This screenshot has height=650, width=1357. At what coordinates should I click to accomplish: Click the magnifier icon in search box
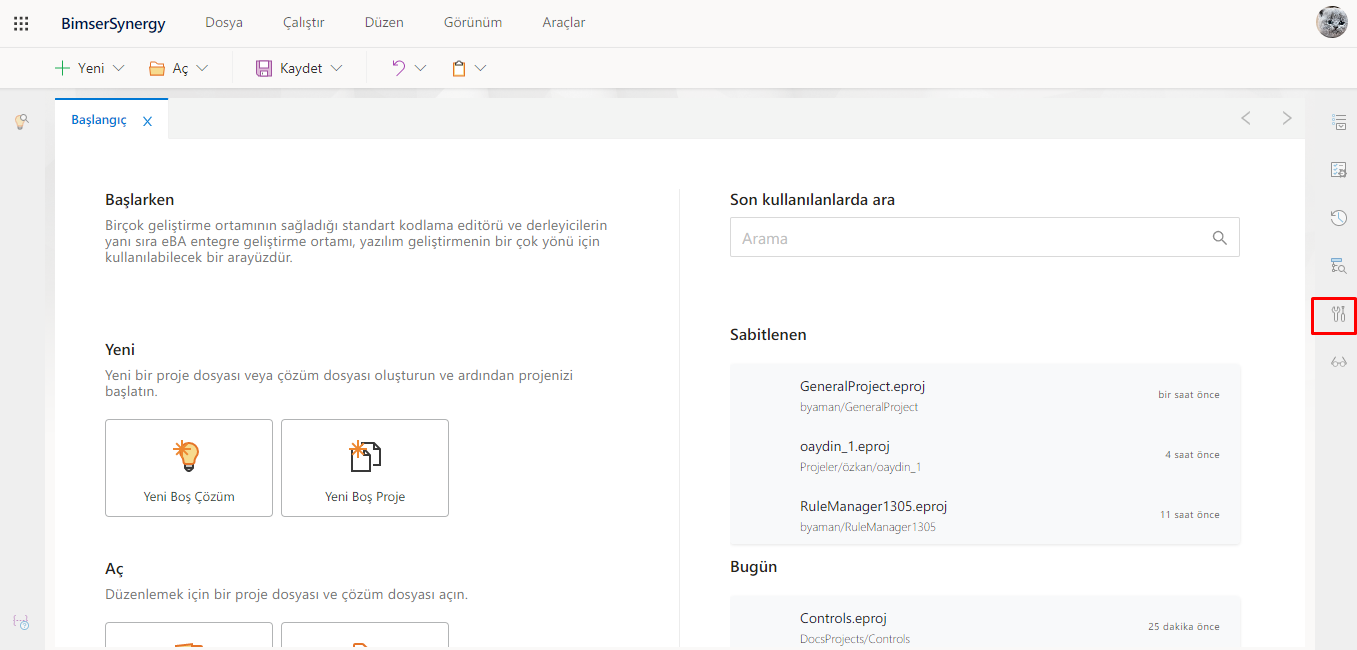pyautogui.click(x=1219, y=238)
